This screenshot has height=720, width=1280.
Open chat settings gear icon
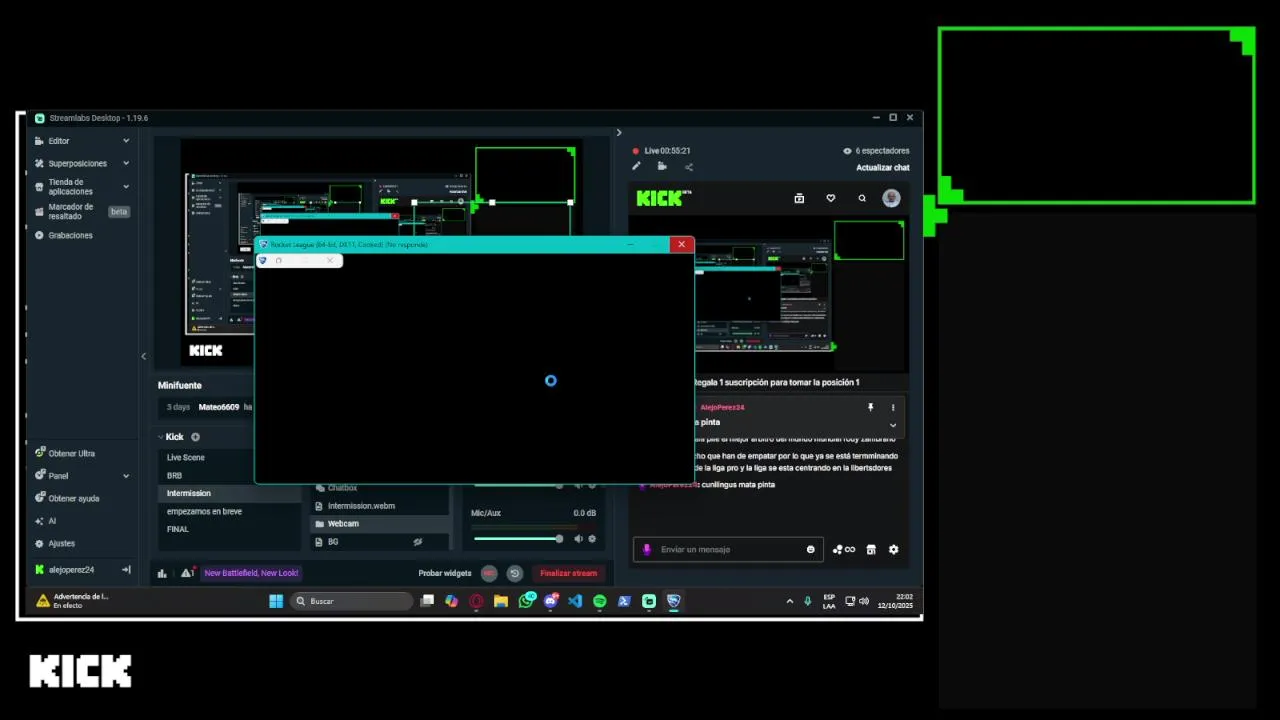[x=893, y=549]
